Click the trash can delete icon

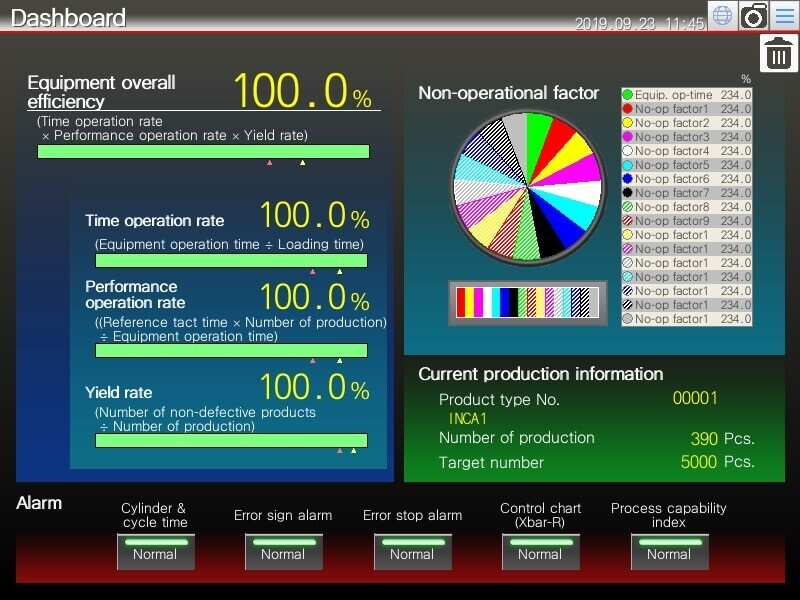[779, 53]
